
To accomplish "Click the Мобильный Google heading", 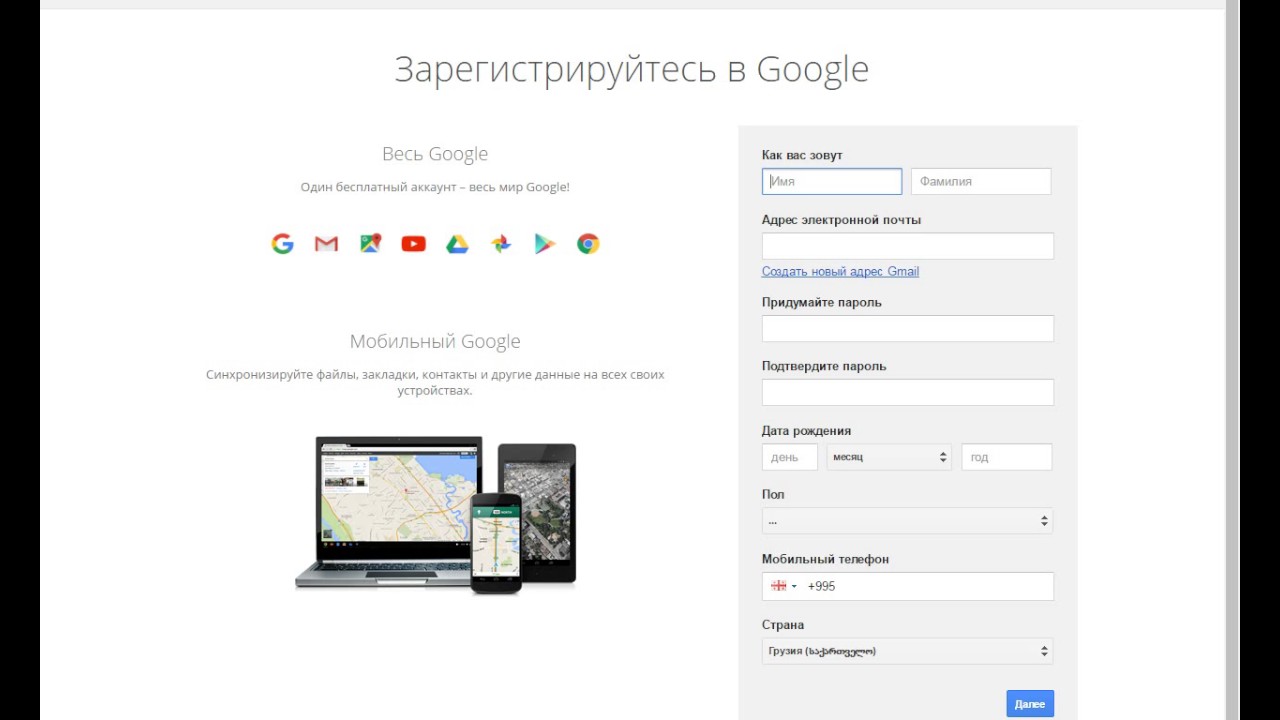I will 435,341.
